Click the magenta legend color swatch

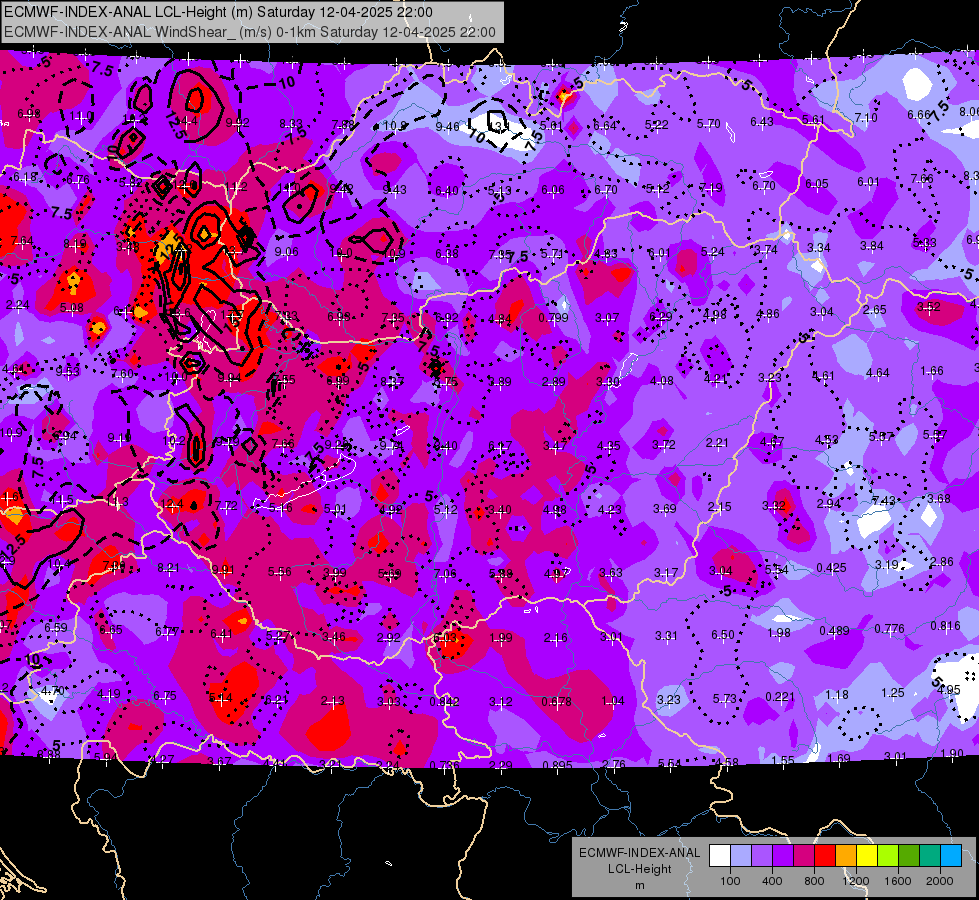point(804,856)
